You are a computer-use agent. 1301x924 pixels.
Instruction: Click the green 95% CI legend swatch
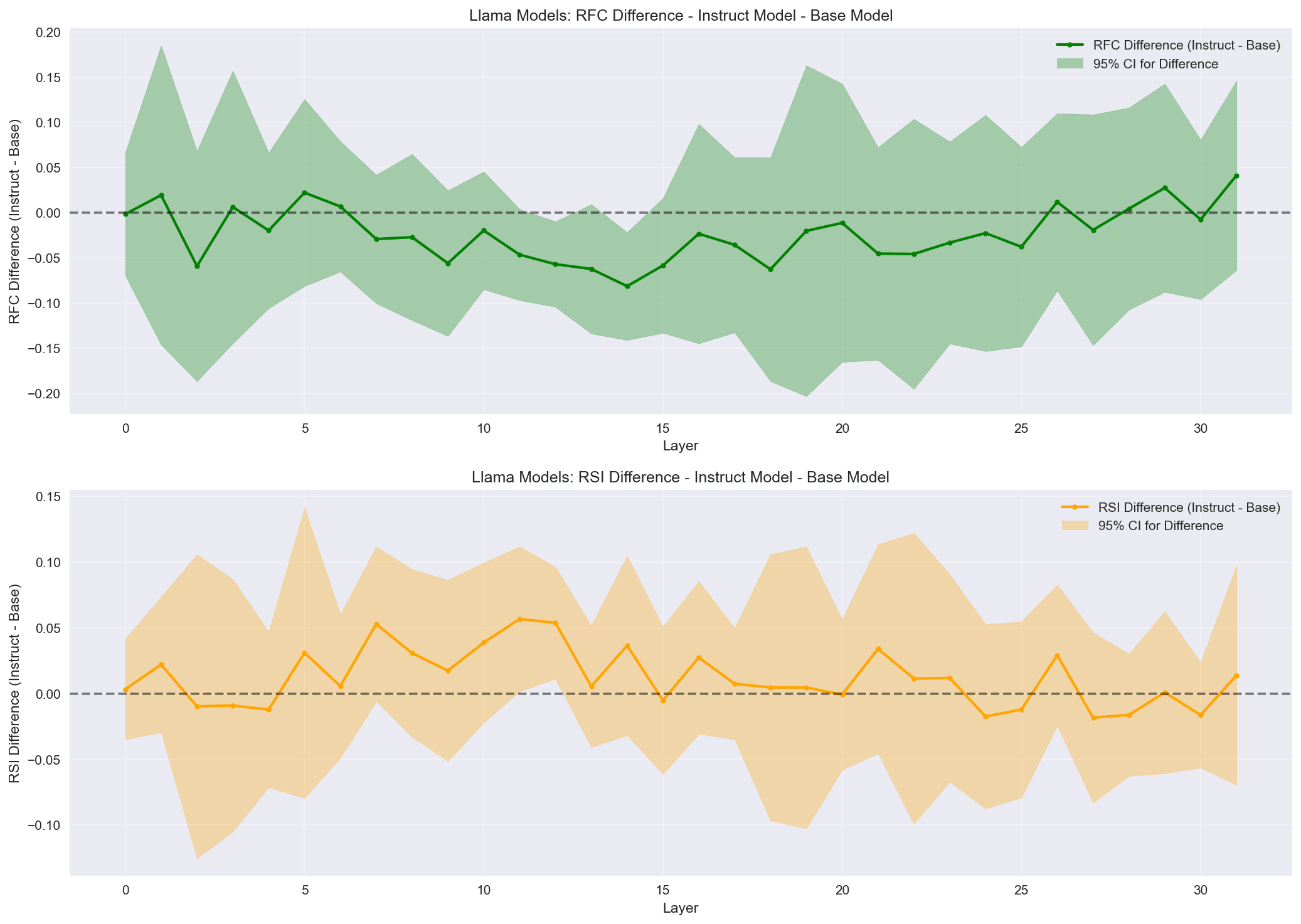[1070, 64]
